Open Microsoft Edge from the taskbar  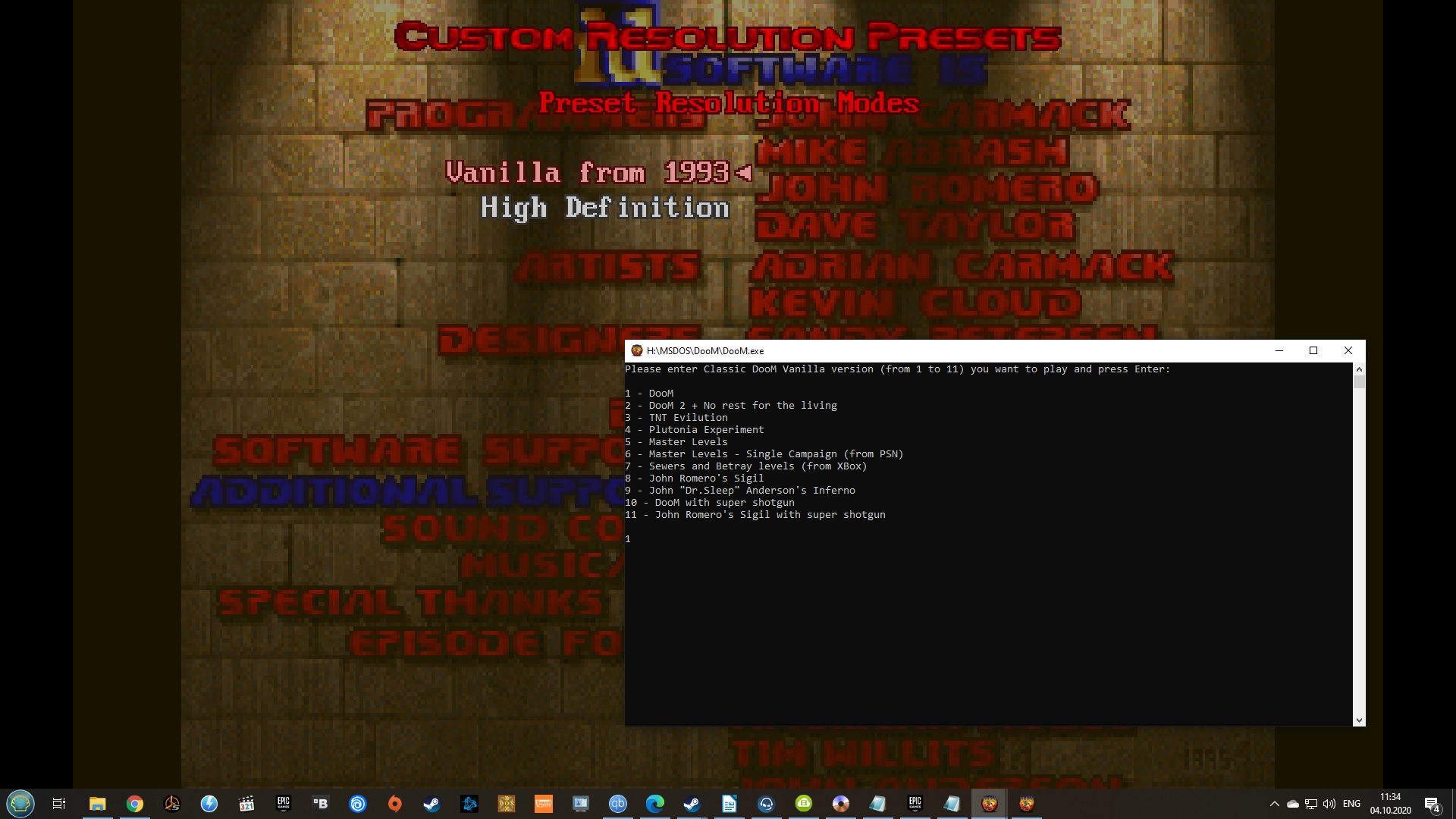coord(654,804)
